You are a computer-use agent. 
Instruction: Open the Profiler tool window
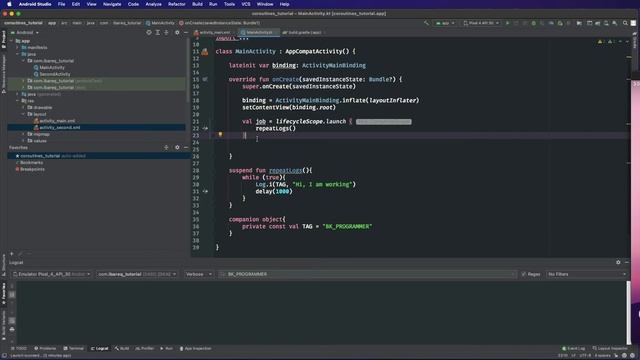(144, 349)
